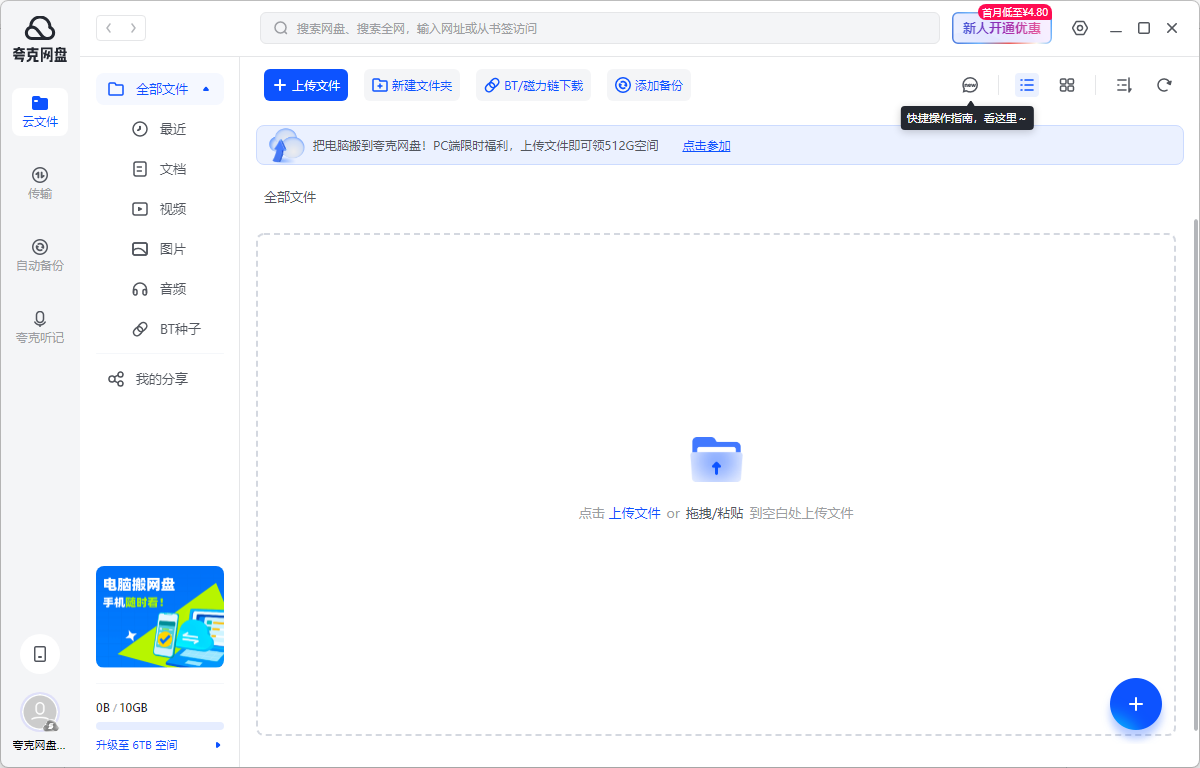This screenshot has height=768, width=1200.
Task: Open the 点击参加 promotion link
Action: (x=706, y=145)
